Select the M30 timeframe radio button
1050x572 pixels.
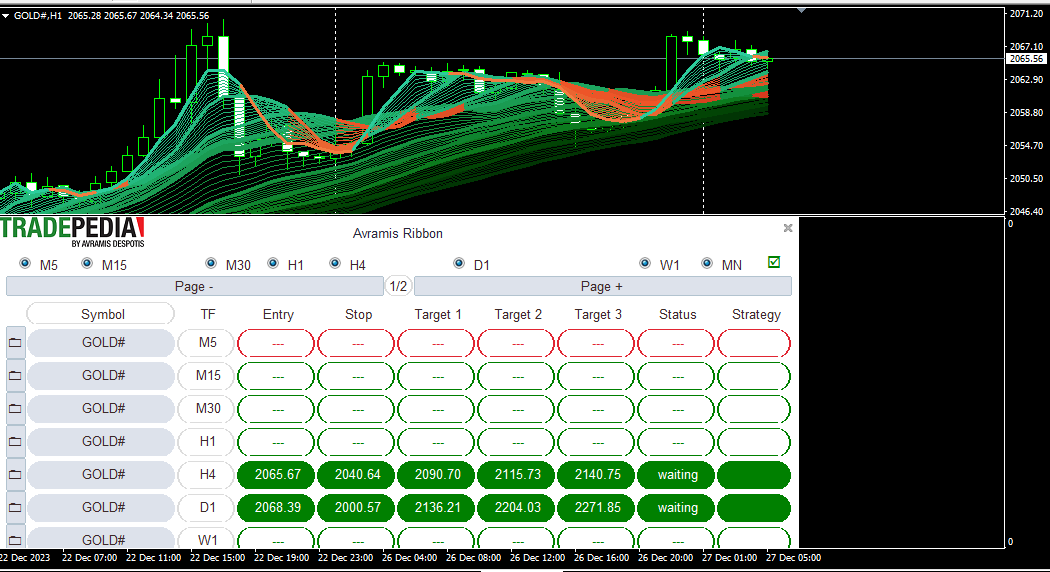coord(211,263)
